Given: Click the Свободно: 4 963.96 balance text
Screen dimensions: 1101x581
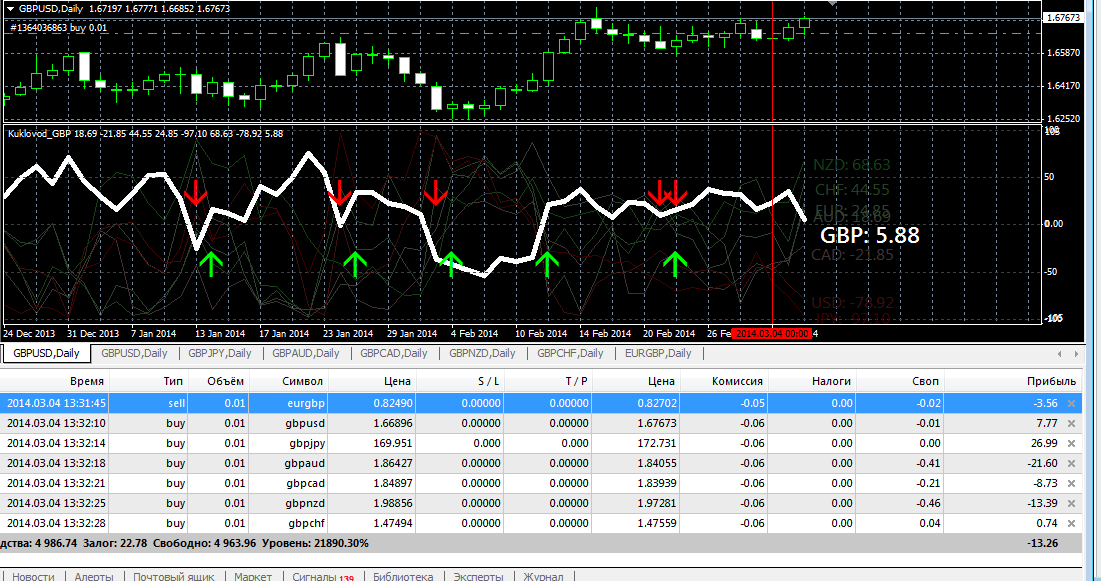Looking at the screenshot, I should coord(204,544).
